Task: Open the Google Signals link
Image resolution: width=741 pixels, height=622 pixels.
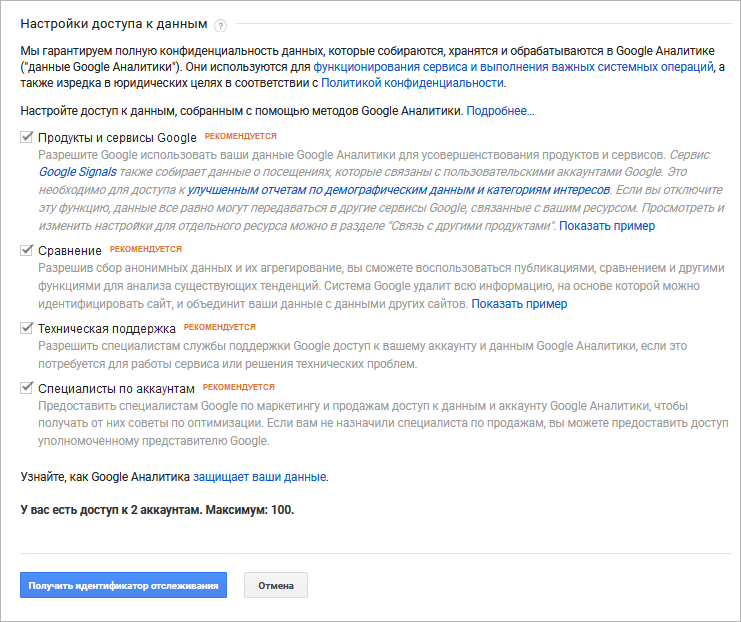Action: point(78,172)
